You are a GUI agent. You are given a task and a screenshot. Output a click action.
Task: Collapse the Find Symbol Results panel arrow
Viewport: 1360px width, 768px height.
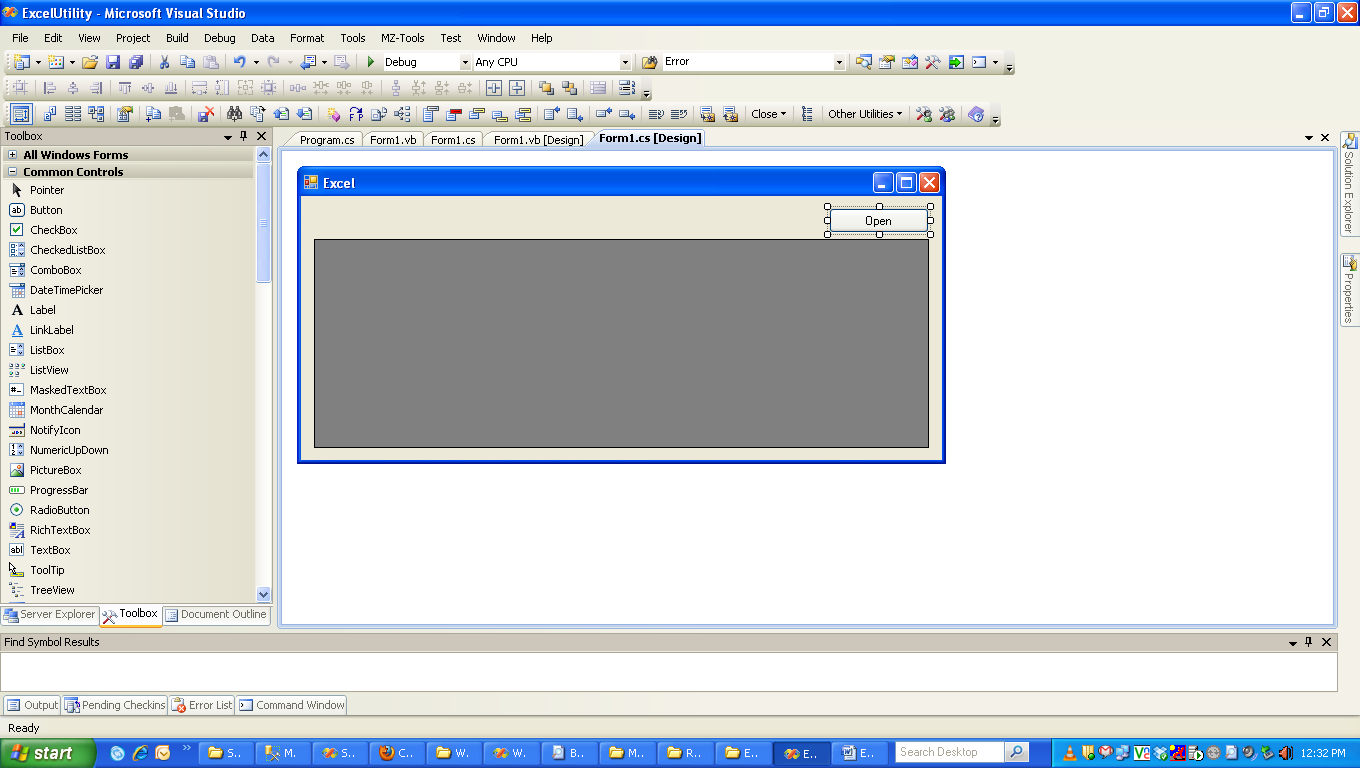pos(1293,642)
